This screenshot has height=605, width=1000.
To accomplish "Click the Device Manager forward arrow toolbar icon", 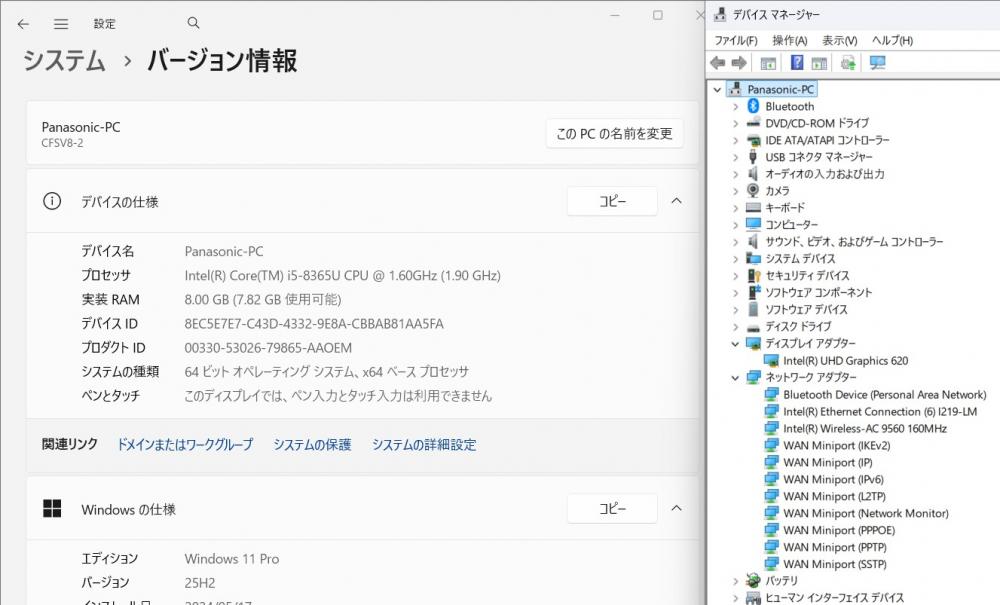I will click(739, 62).
